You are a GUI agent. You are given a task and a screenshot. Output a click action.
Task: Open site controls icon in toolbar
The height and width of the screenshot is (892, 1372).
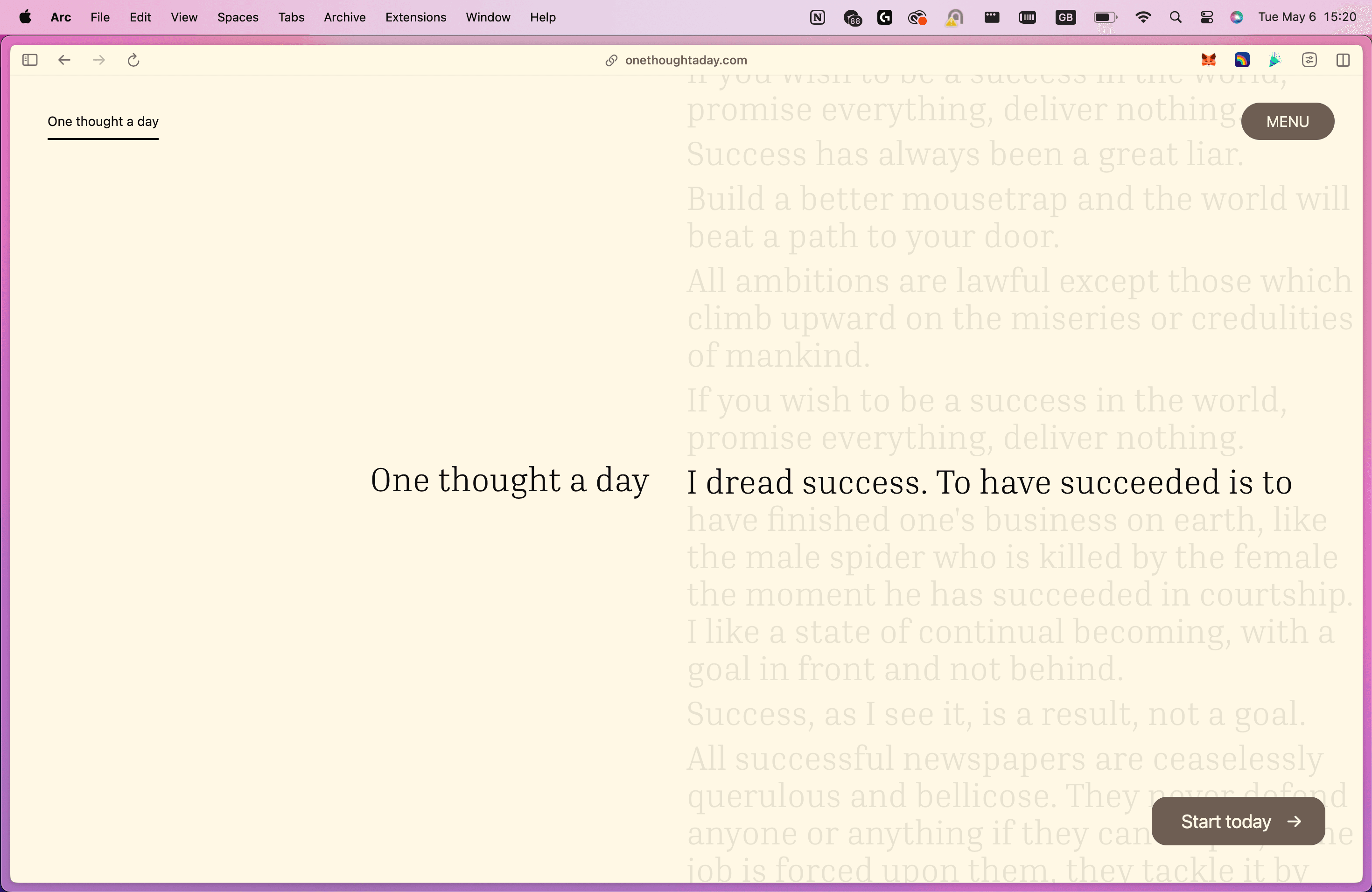(1309, 60)
